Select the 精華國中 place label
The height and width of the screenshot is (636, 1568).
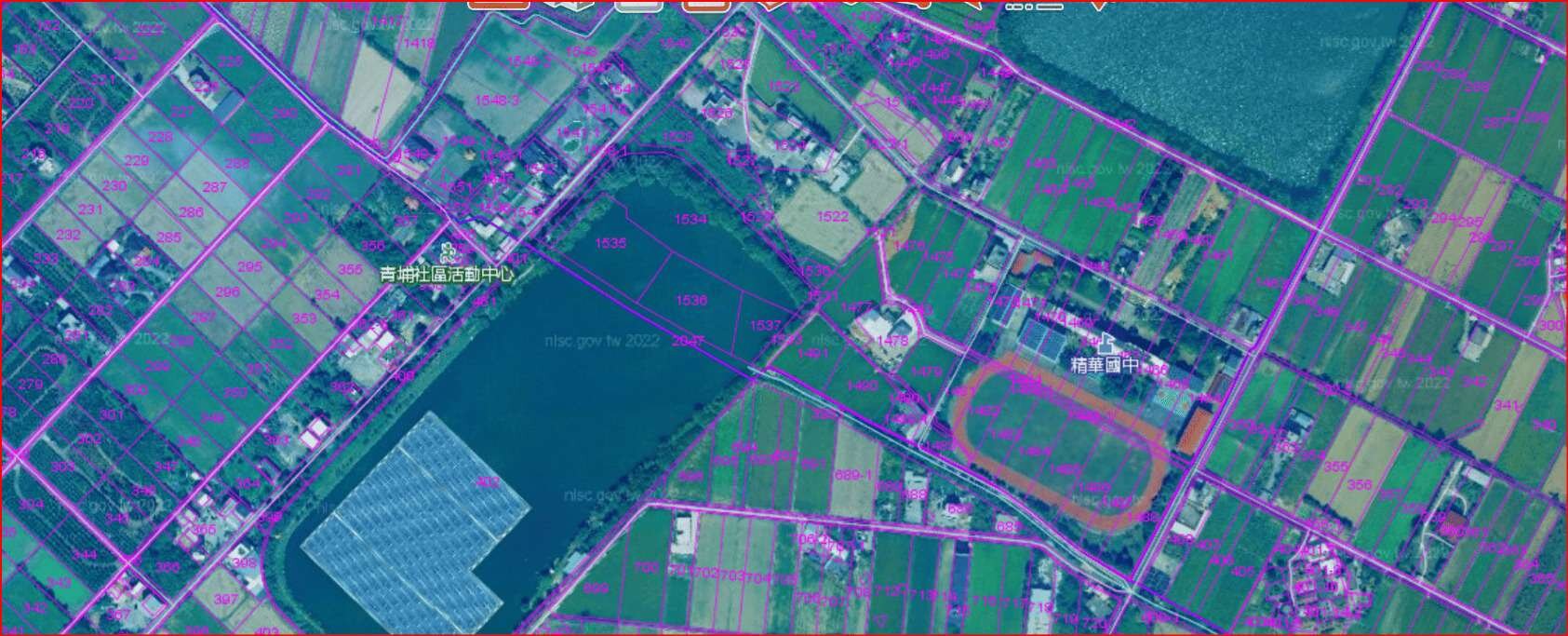(1106, 364)
